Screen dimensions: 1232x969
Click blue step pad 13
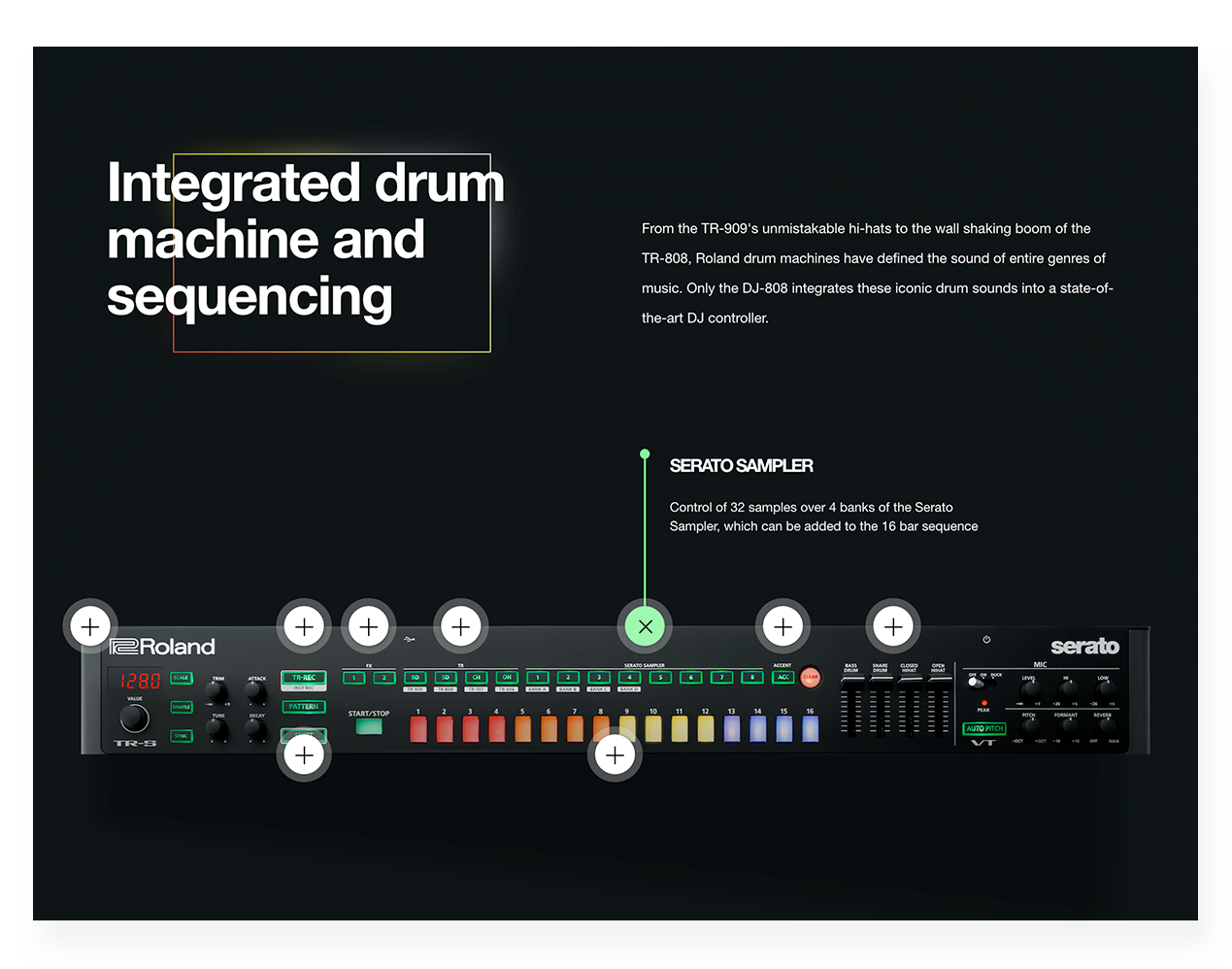(x=732, y=729)
